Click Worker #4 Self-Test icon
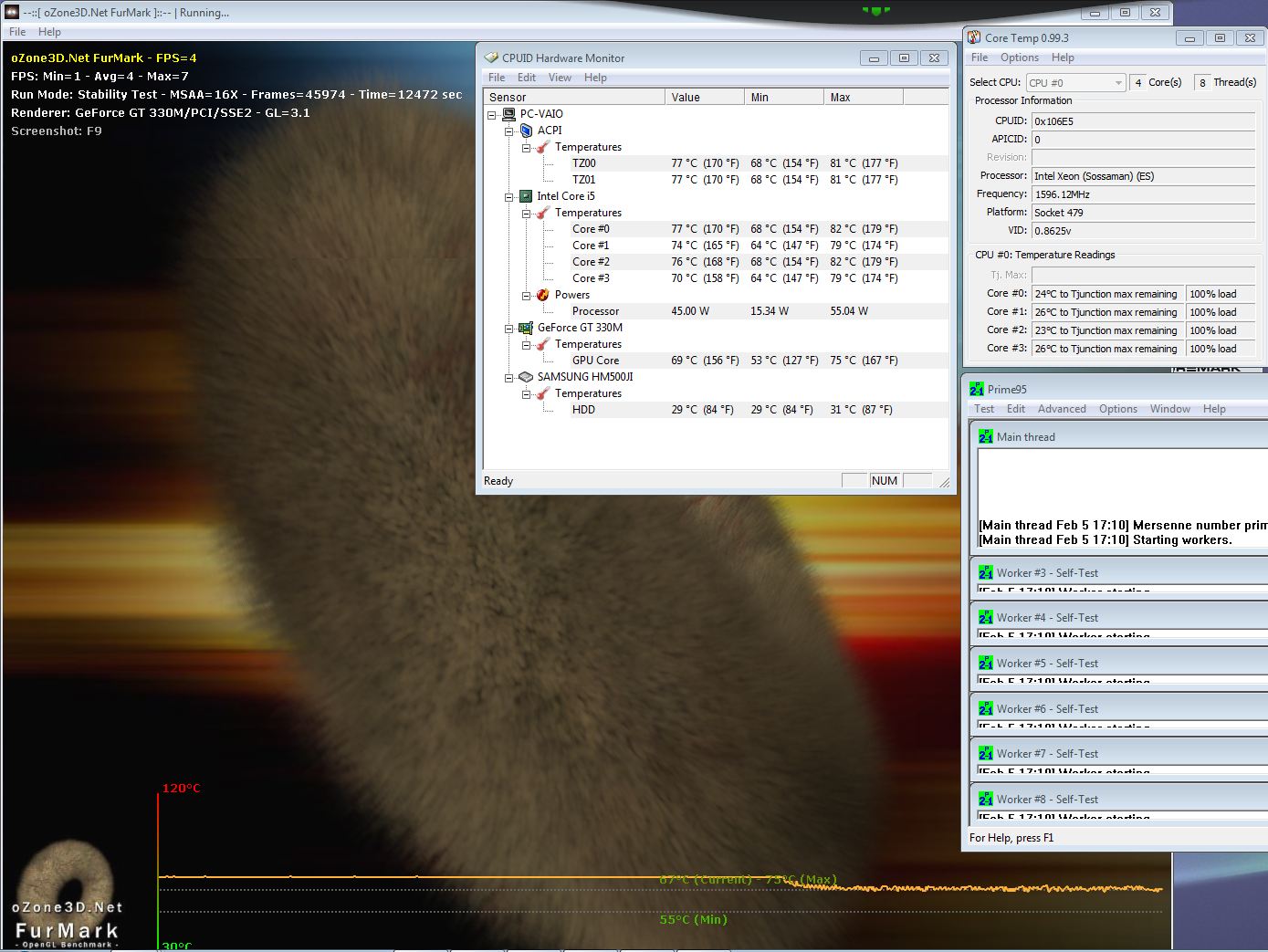Image resolution: width=1268 pixels, height=952 pixels. pos(986,618)
